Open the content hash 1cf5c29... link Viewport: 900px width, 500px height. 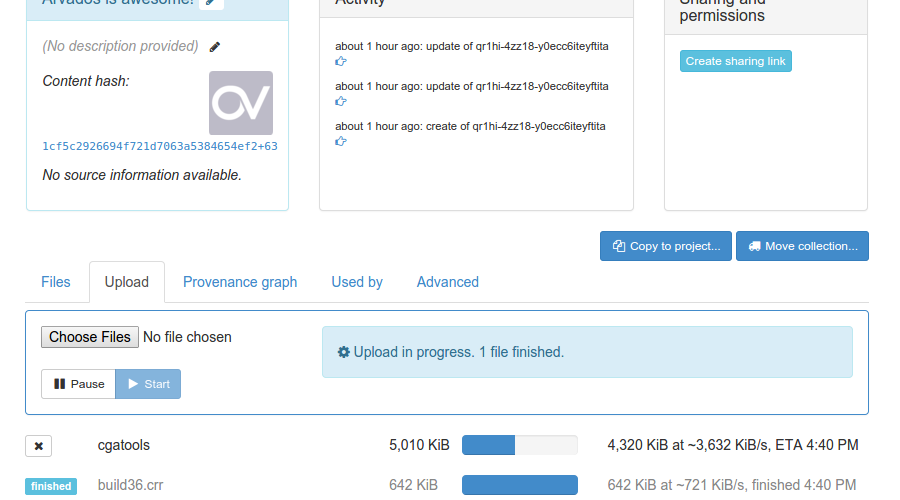[x=160, y=146]
